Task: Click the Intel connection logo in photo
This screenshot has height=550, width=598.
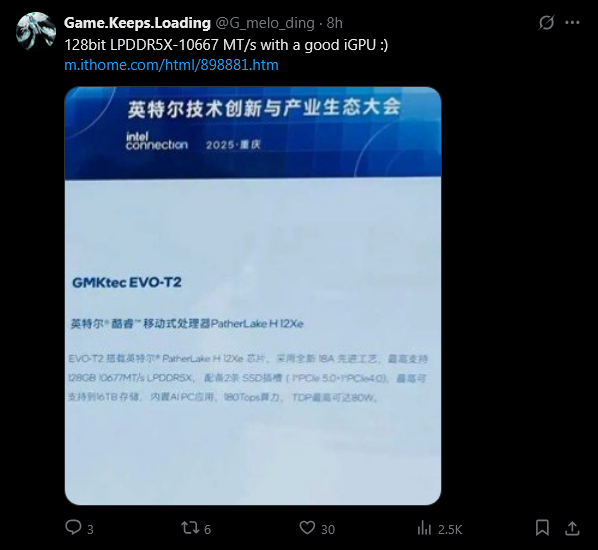Action: 156,141
